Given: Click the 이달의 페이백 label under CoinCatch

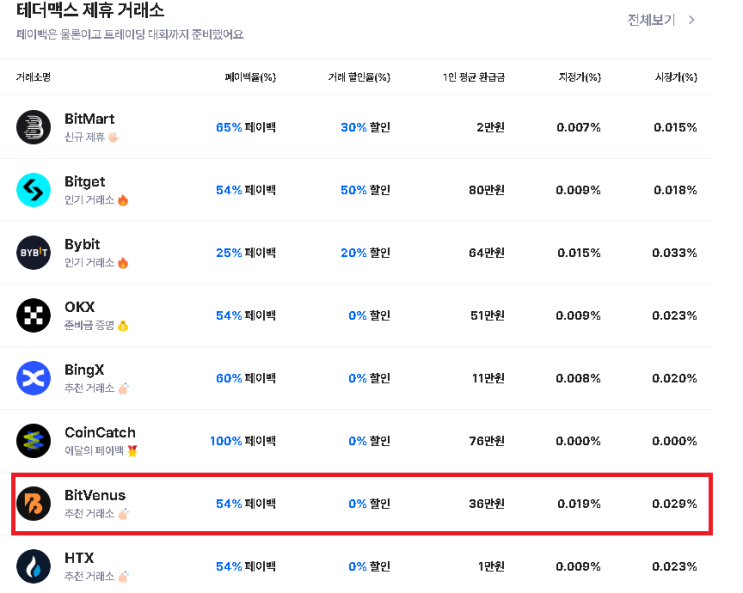Looking at the screenshot, I should (94, 451).
